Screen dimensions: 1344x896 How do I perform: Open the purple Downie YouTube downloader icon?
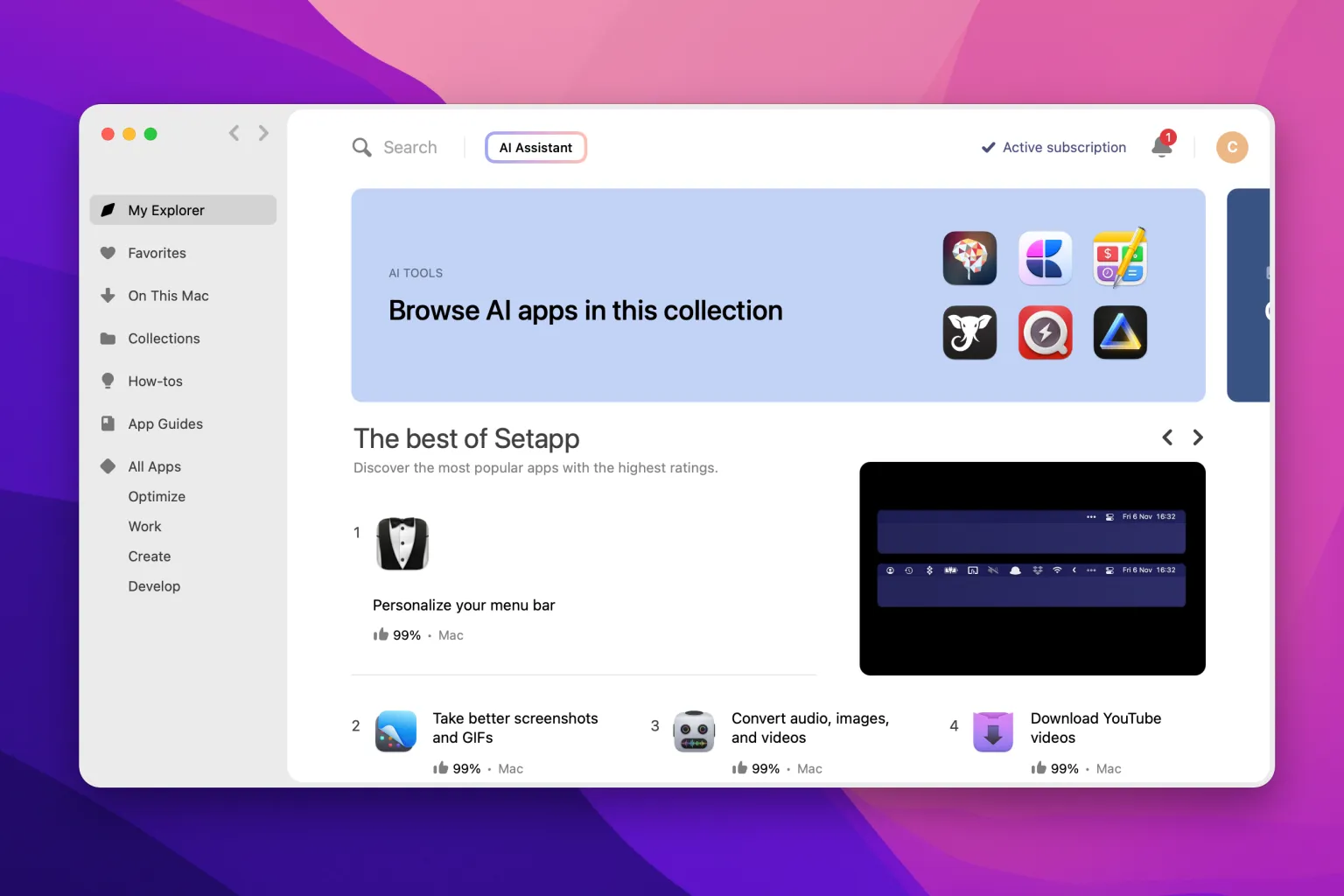point(993,731)
